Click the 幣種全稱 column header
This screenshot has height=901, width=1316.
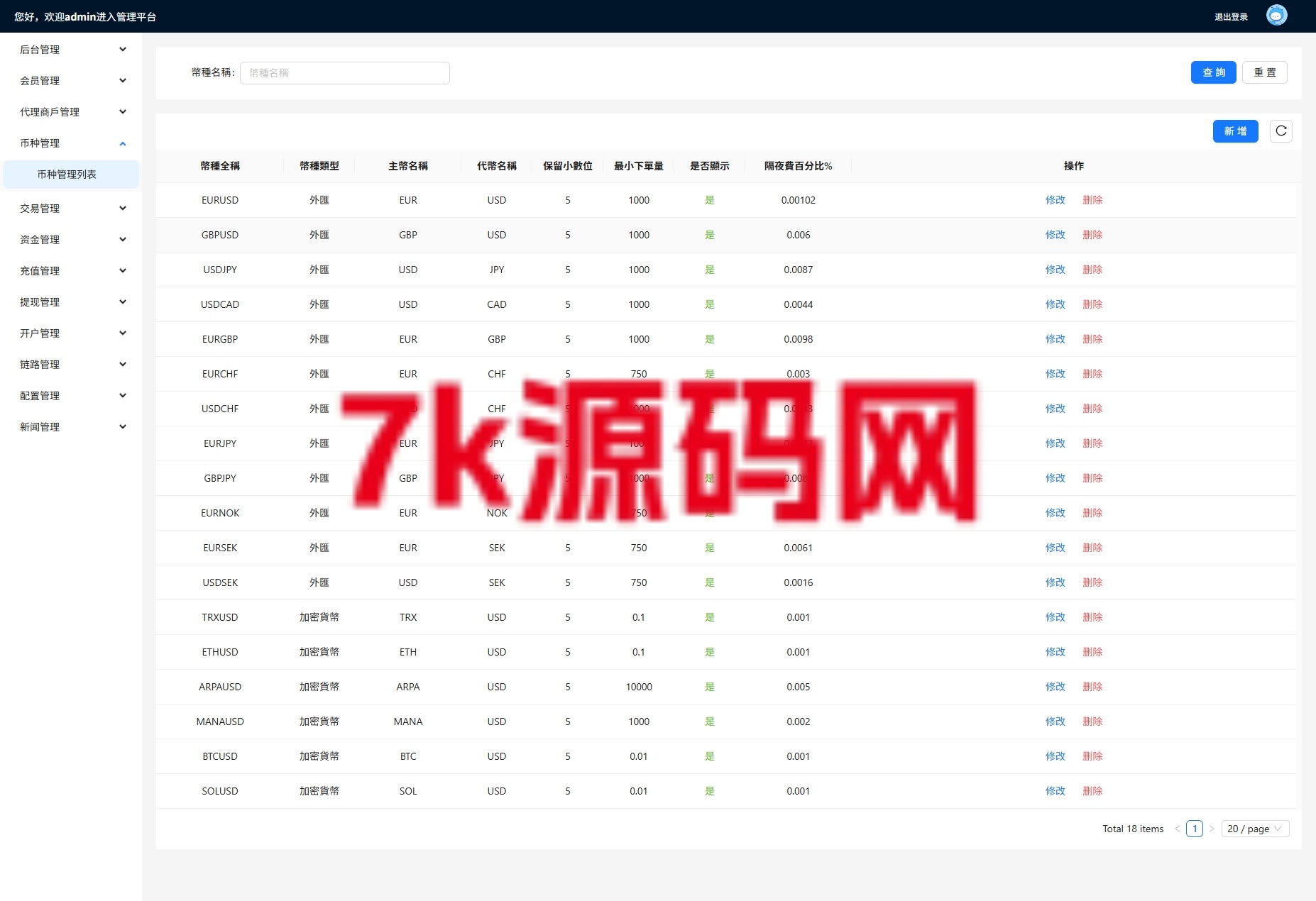(220, 166)
